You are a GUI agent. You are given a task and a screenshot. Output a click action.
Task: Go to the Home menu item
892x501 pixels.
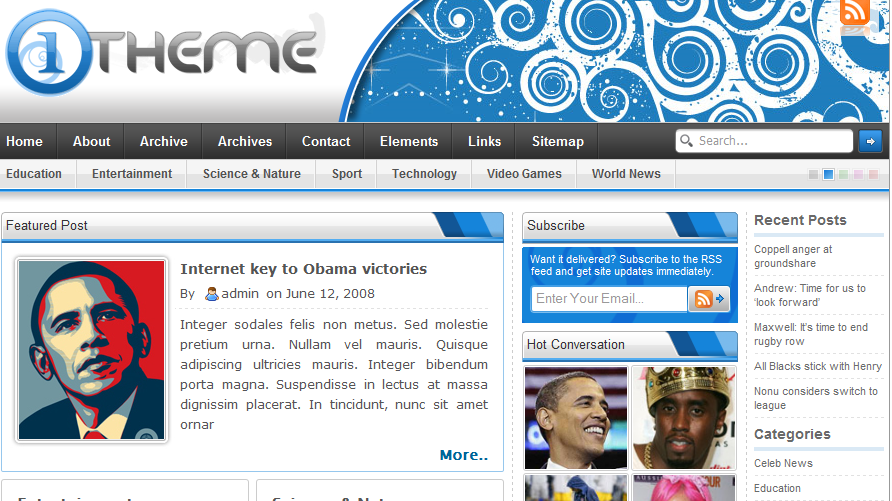point(24,142)
